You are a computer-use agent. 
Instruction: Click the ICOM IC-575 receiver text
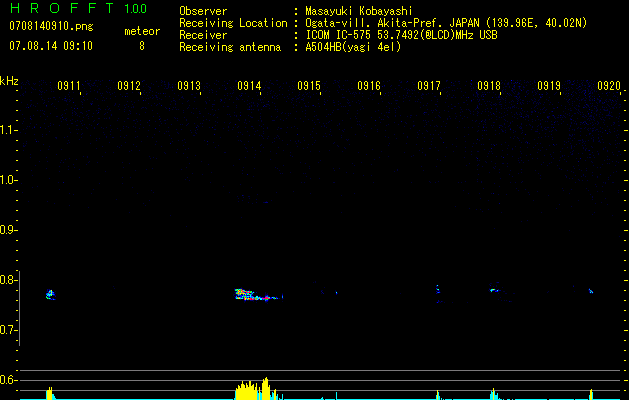(x=401, y=35)
